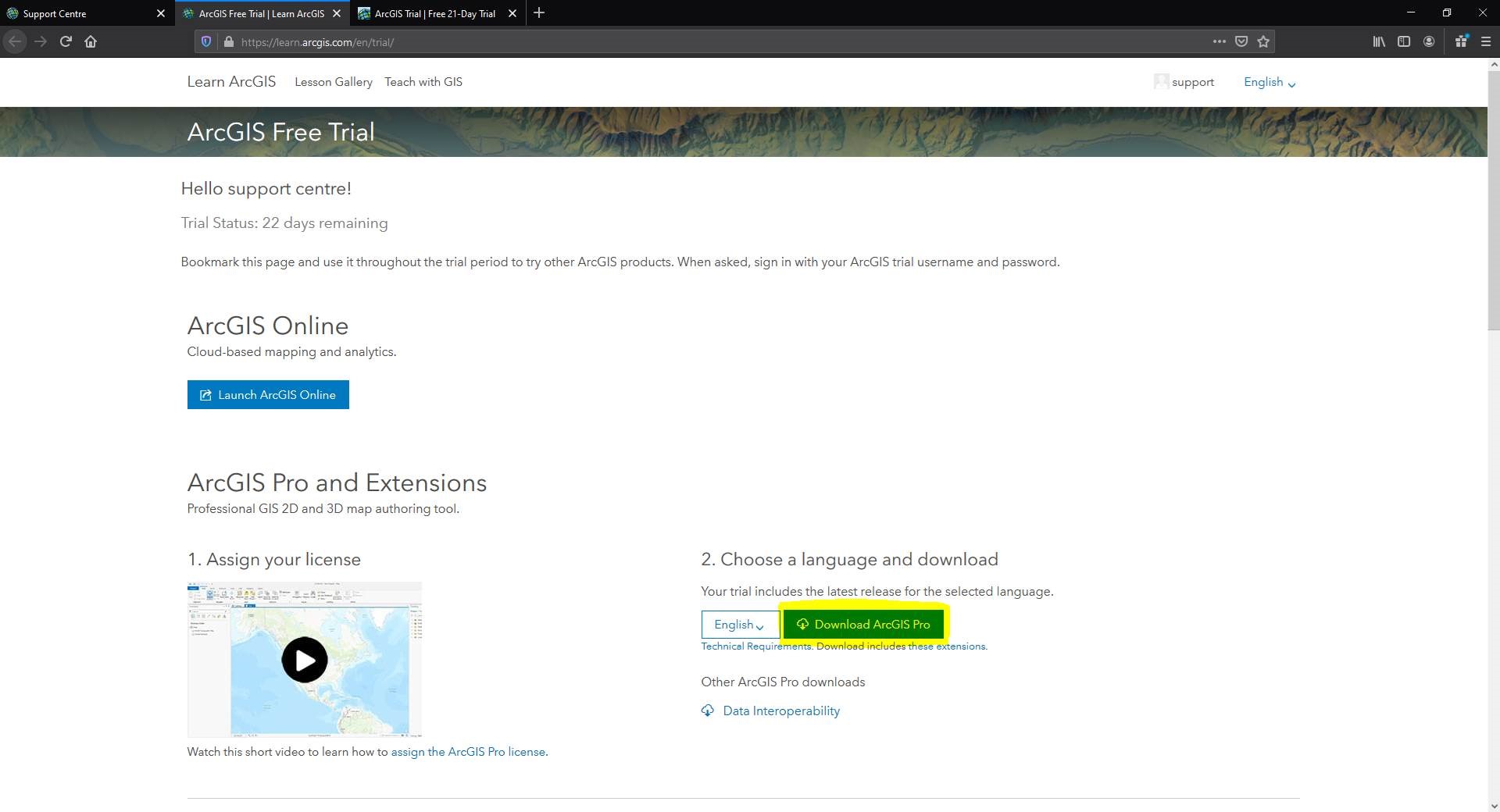Reload the current page
Screen dimensions: 1500x812
(x=66, y=41)
